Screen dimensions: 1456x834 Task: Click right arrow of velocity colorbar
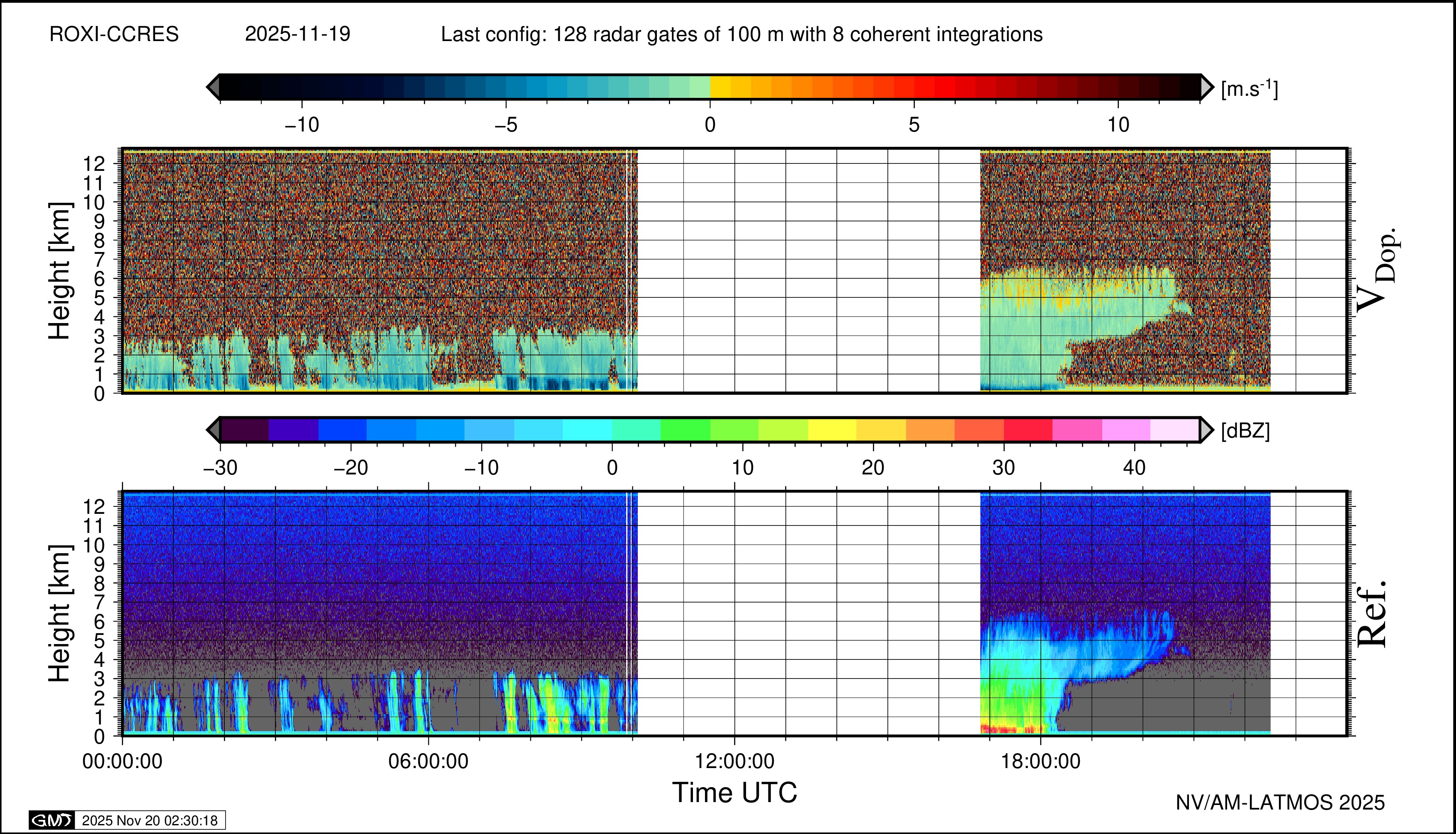(1207, 87)
